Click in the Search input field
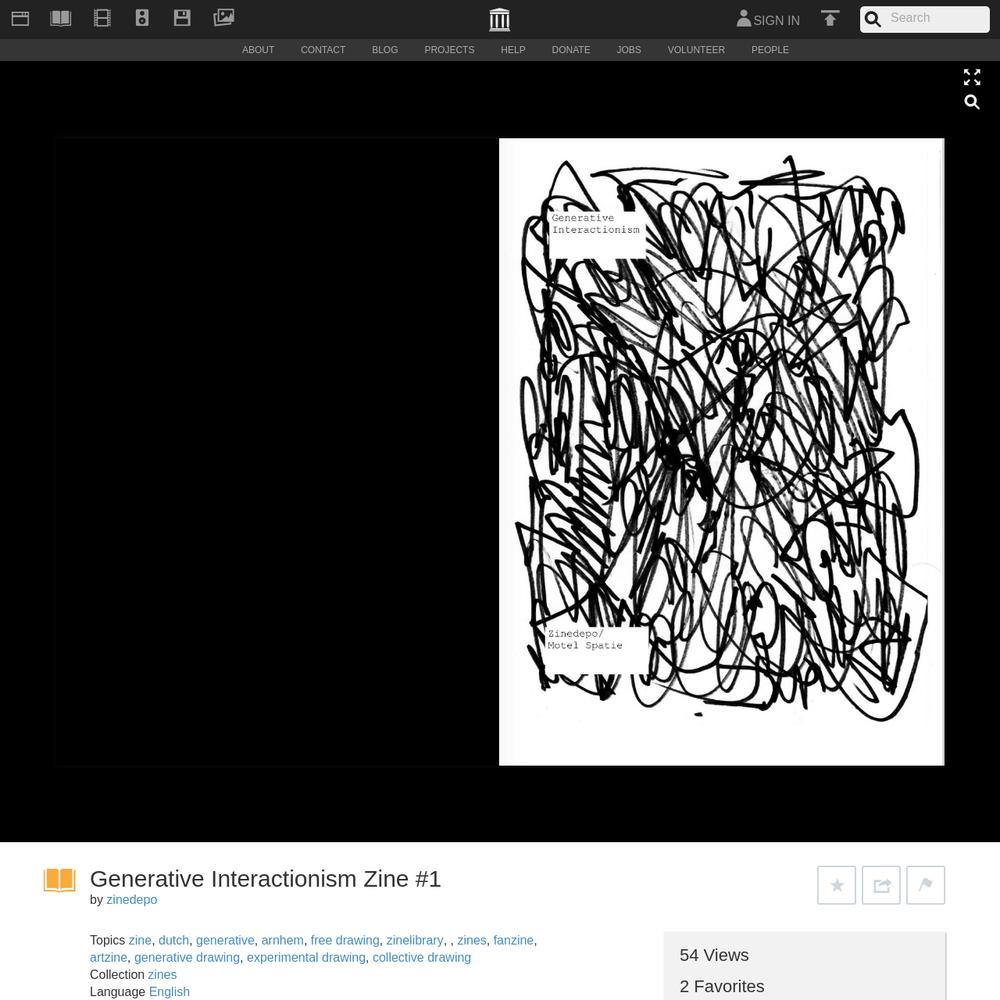The image size is (1000, 1000). (936, 18)
